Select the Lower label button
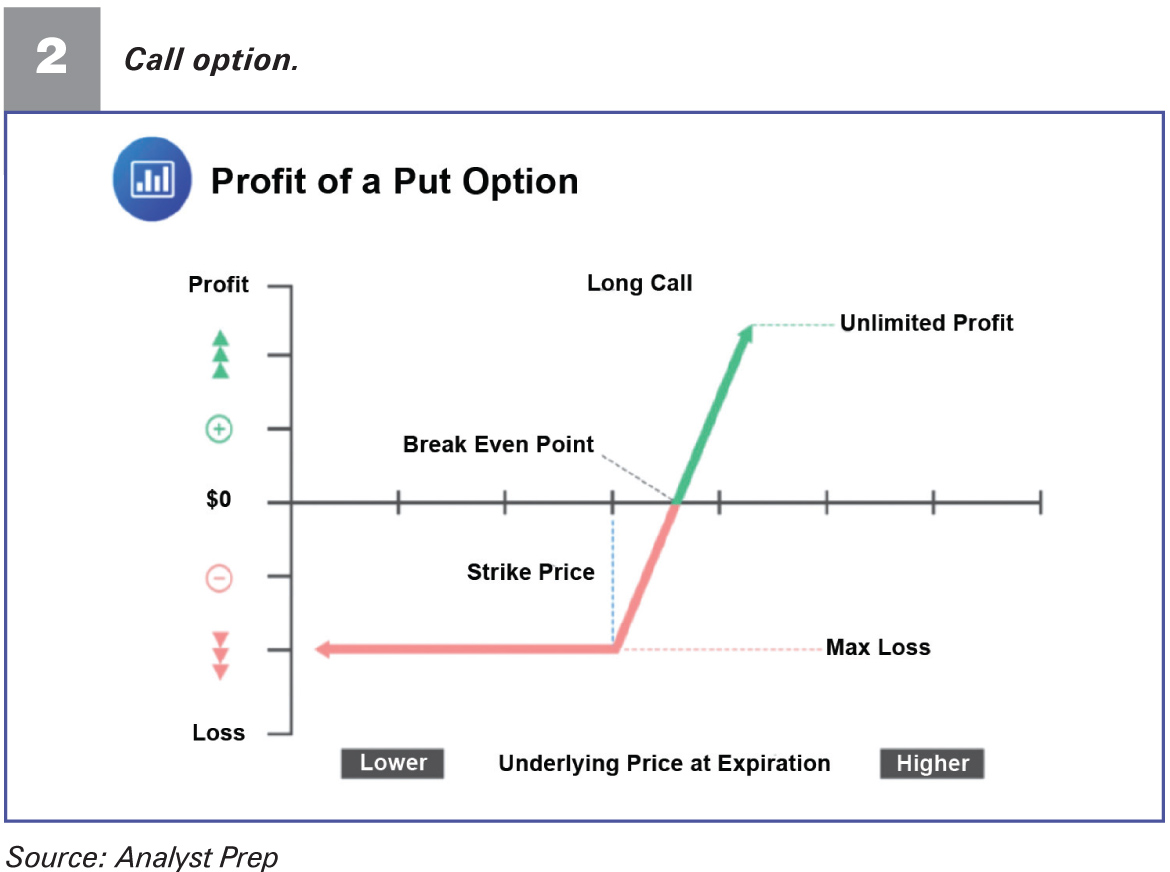1170x872 pixels. (x=392, y=763)
